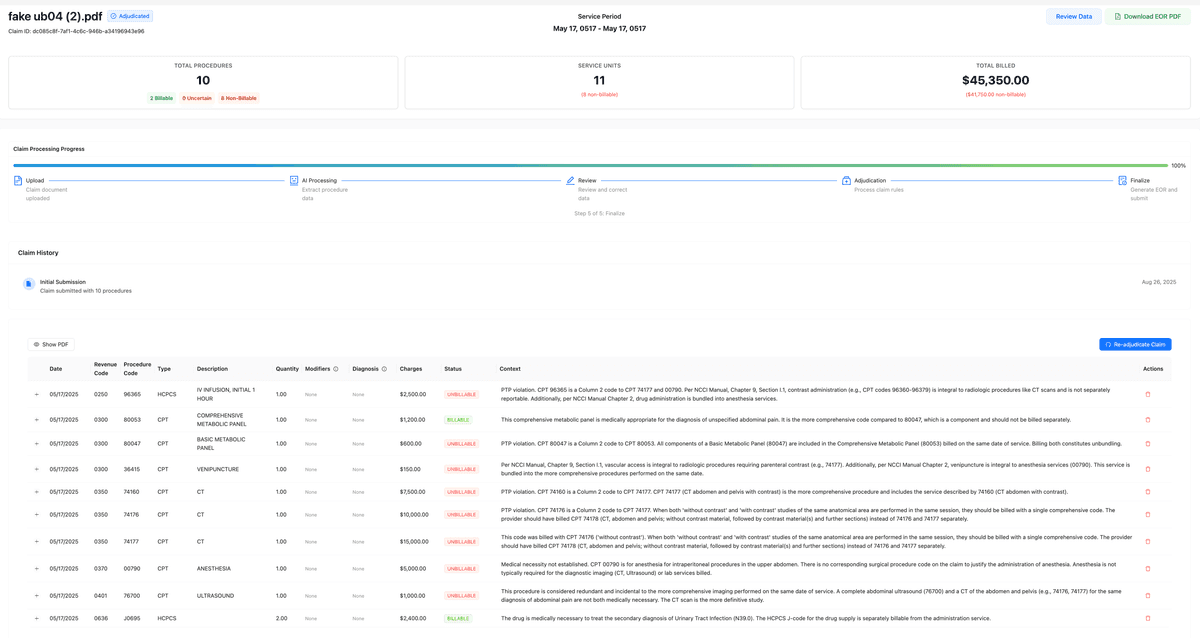Re-adjudicate the claim

[x=1135, y=344]
